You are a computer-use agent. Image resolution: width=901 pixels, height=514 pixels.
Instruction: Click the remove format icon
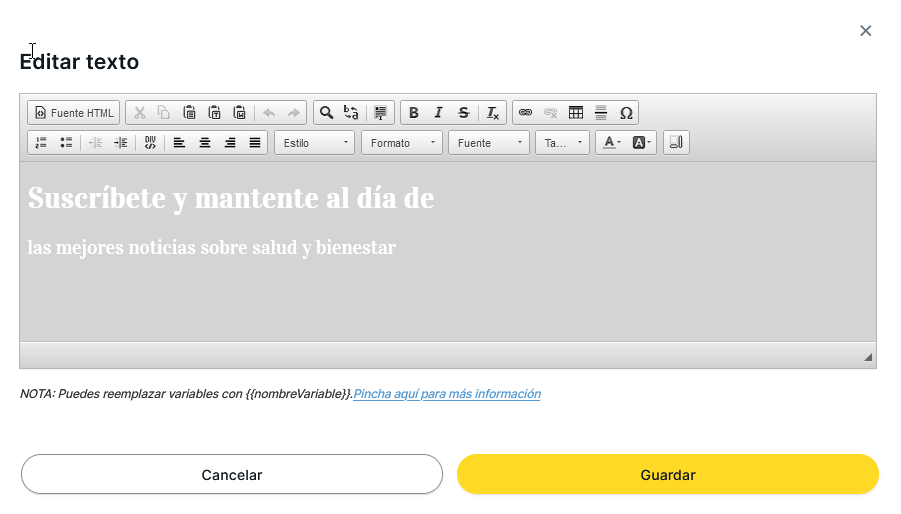coord(492,113)
